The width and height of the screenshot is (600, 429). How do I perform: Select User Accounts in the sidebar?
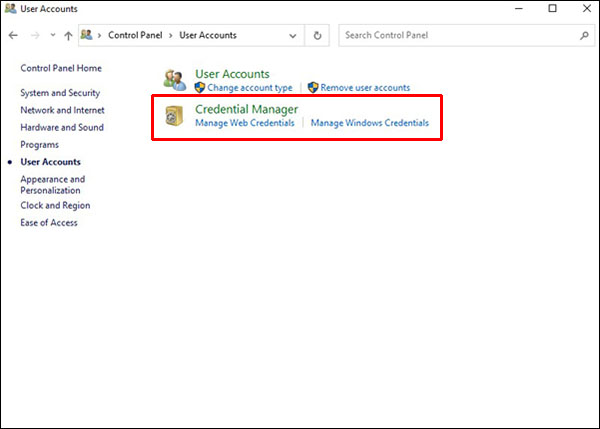(x=51, y=162)
